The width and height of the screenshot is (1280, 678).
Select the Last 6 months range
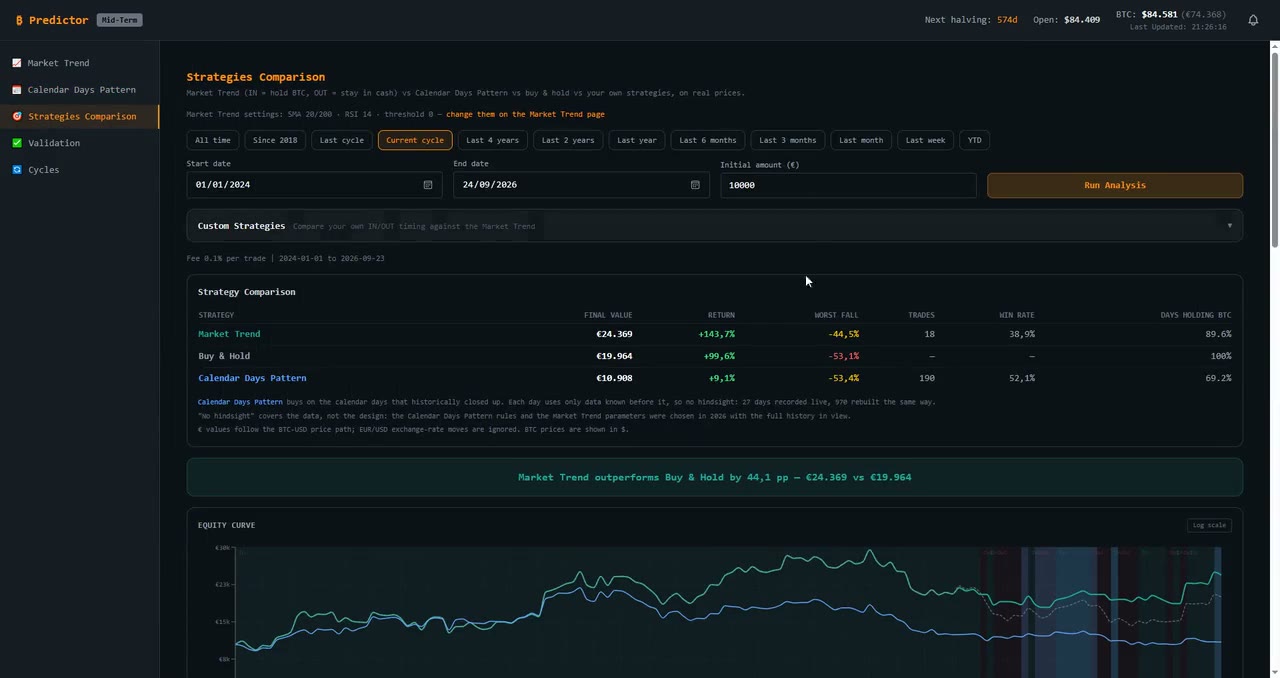tap(708, 140)
